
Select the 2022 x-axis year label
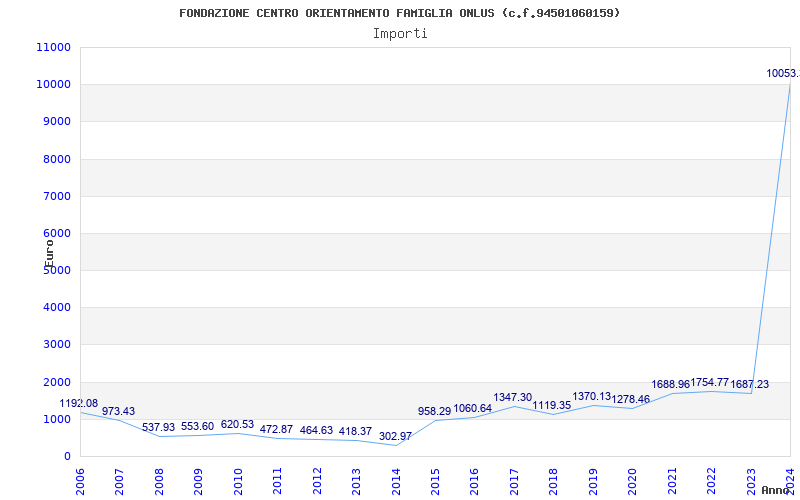click(711, 481)
